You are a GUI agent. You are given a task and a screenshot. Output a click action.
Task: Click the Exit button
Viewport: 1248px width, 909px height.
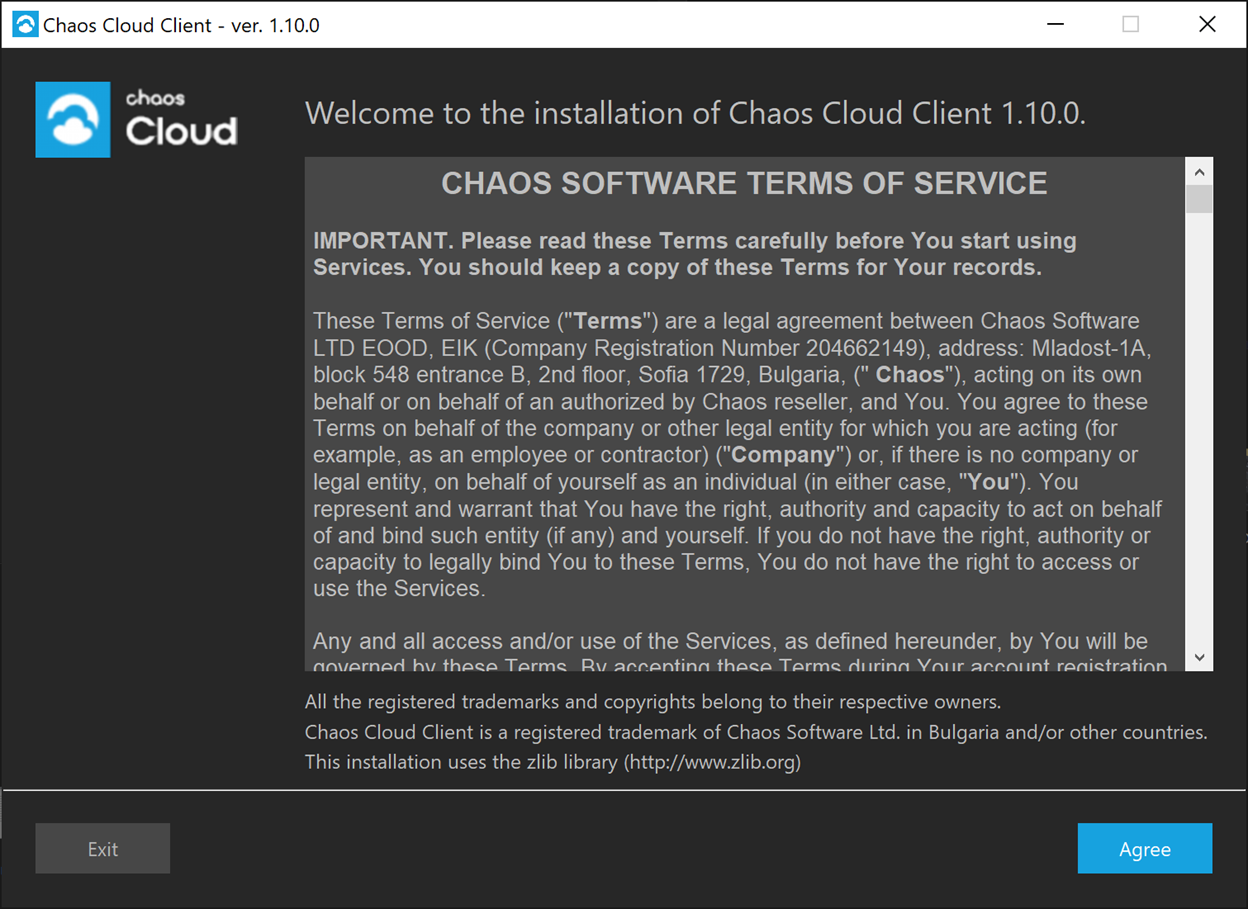click(102, 848)
